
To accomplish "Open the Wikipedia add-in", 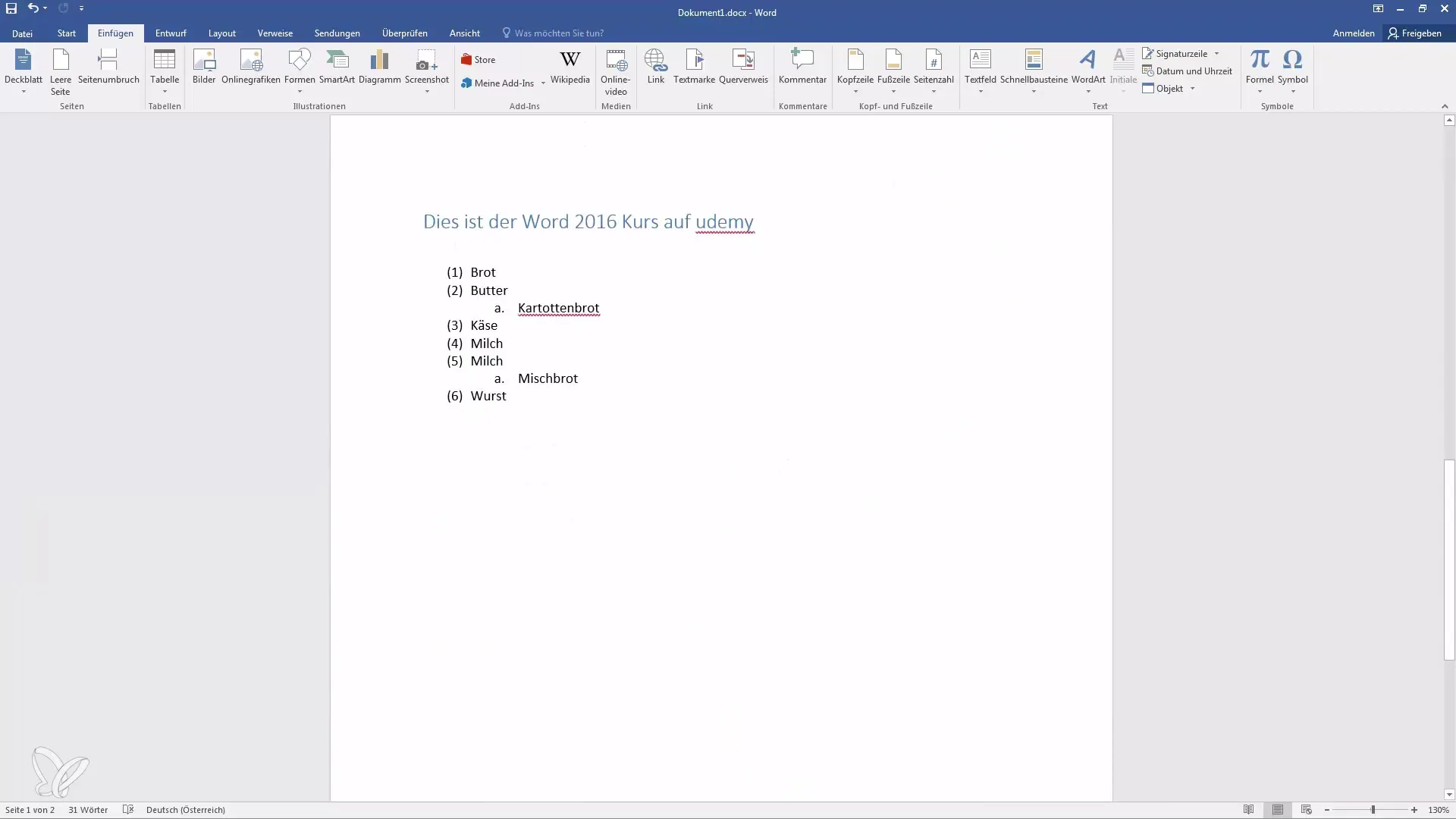I will coord(570,67).
